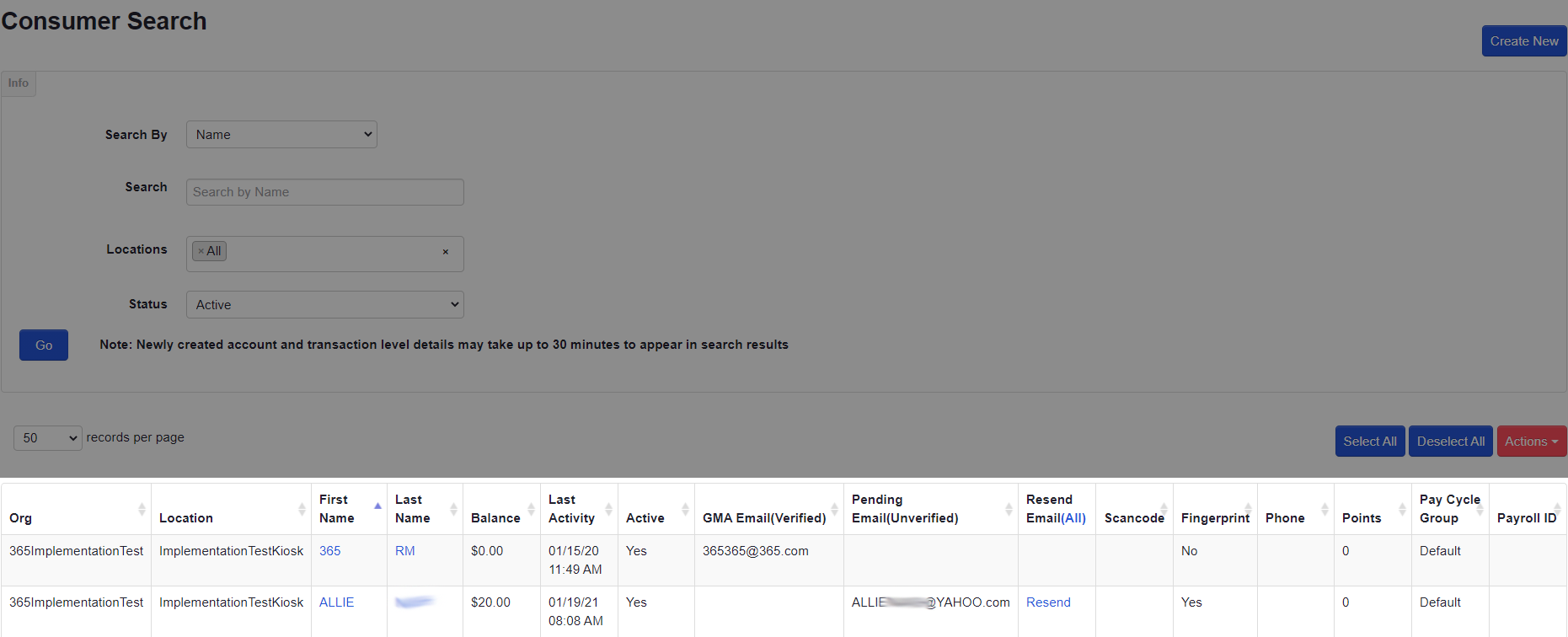Screen dimensions: 1568x637
Task: Click the Create New button
Action: tap(1523, 41)
